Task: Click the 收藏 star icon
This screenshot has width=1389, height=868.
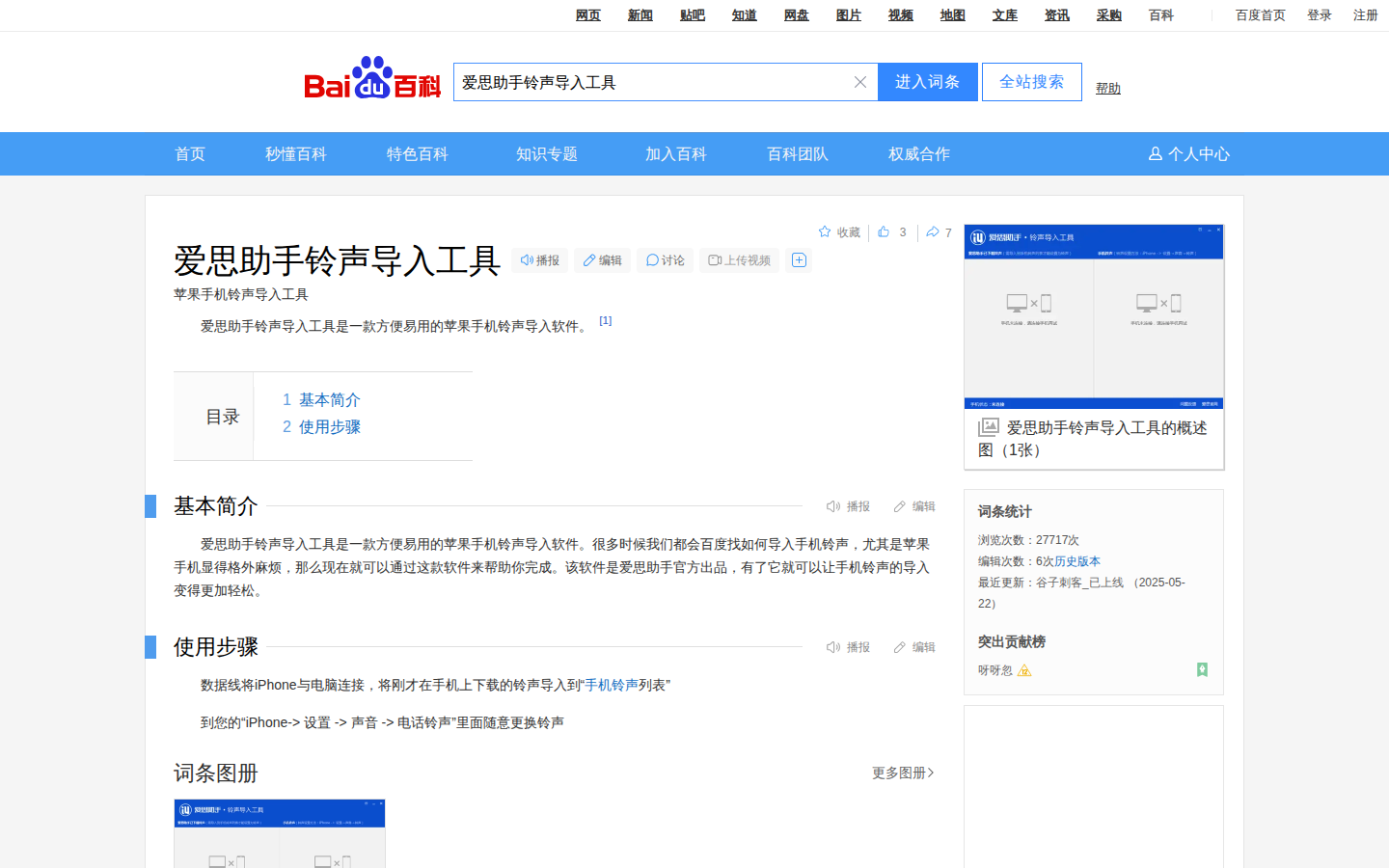Action: 825,231
